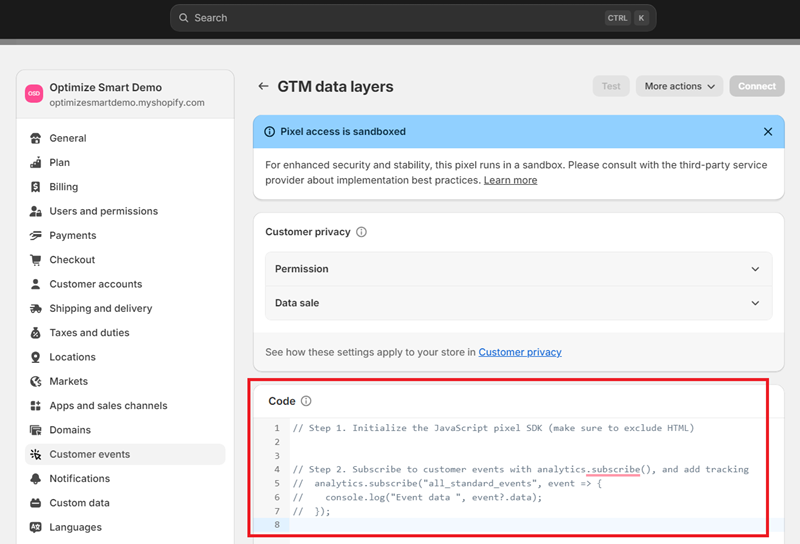
Task: Open the Customer privacy link
Action: [x=520, y=352]
